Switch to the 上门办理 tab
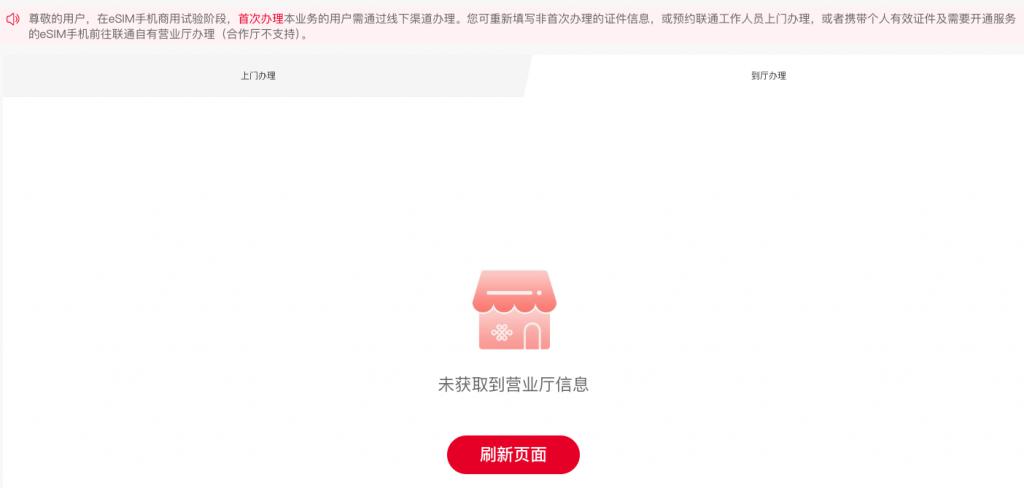The width and height of the screenshot is (1024, 488). tap(258, 76)
